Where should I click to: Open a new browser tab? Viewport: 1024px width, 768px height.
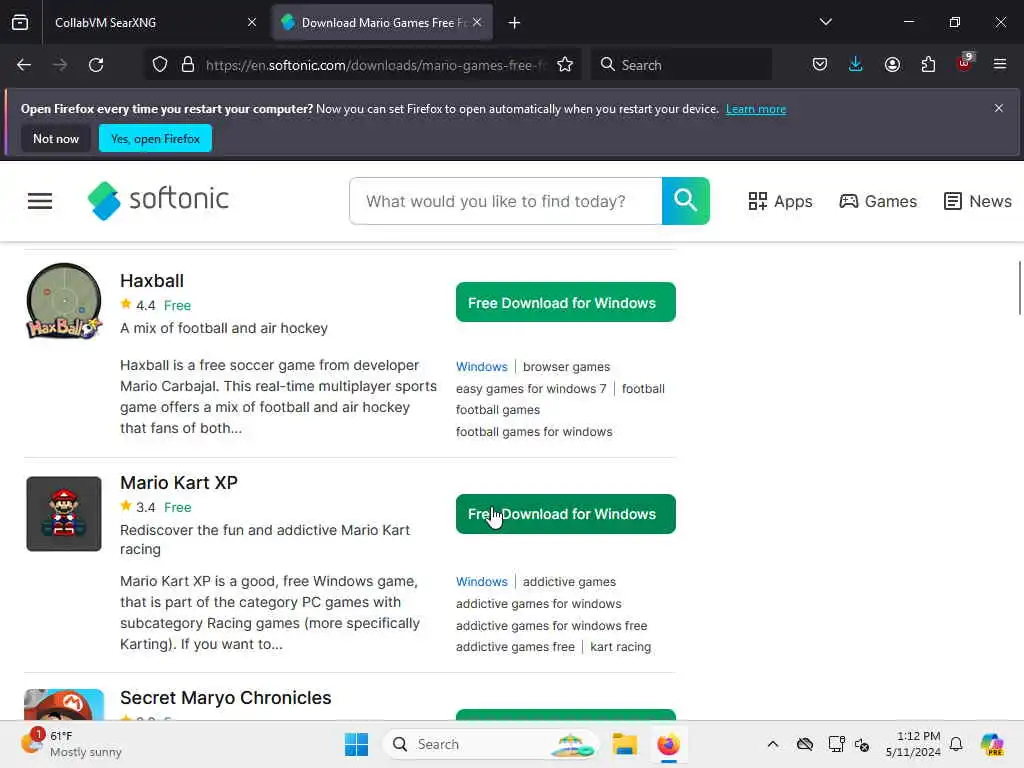515,23
